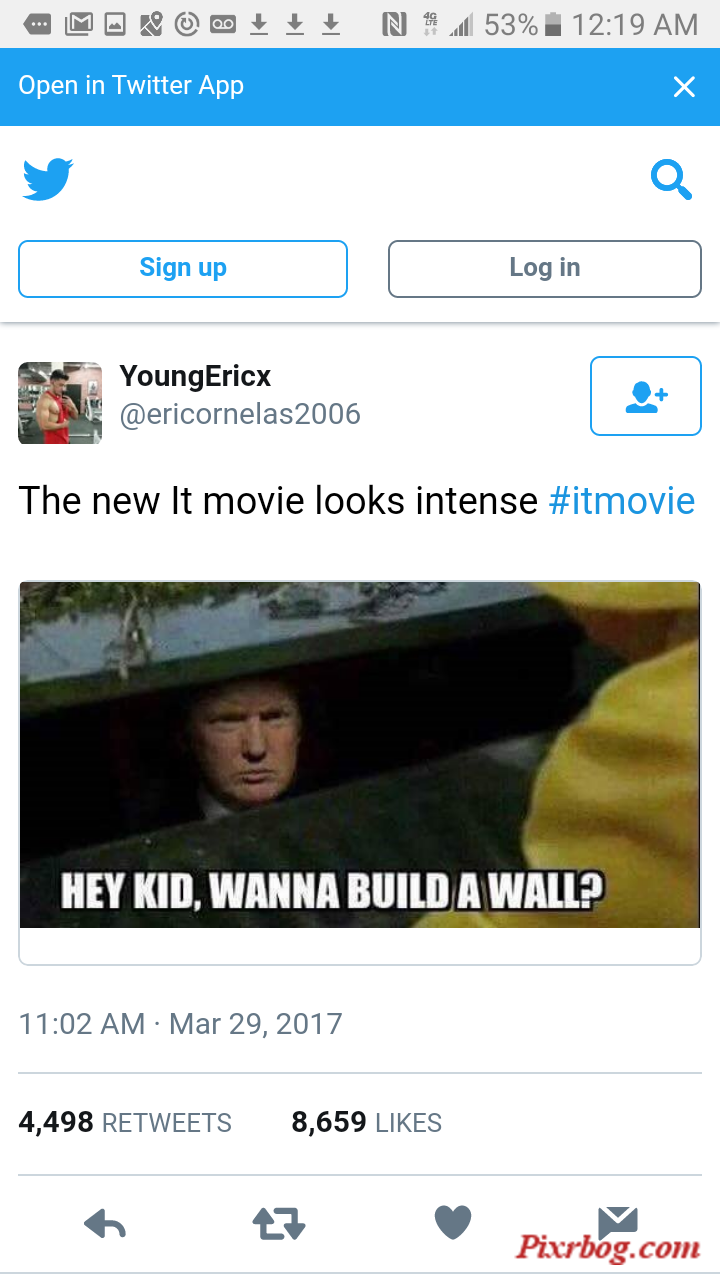Tap the Open in Twitter App text
Screen dimensions: 720x1280
(x=131, y=86)
